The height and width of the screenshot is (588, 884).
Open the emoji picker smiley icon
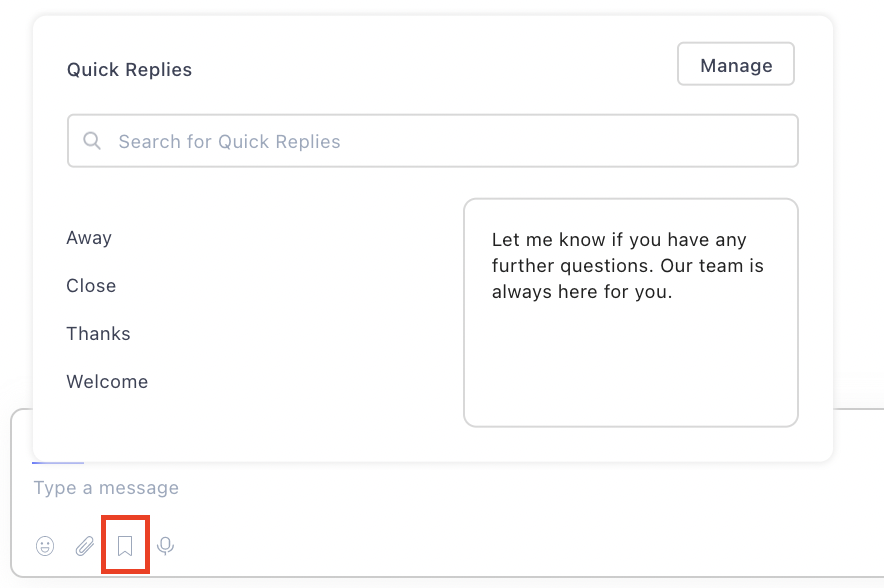pyautogui.click(x=45, y=546)
